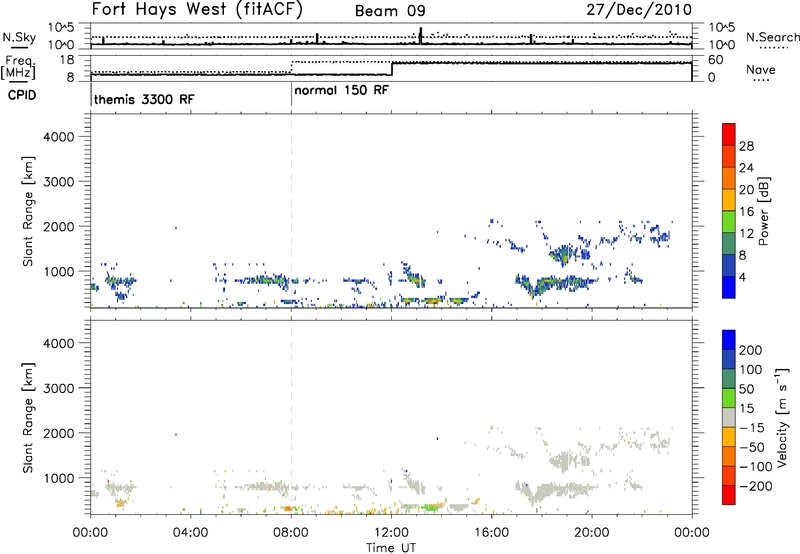This screenshot has width=800, height=554.
Task: Click the "Velocity [m s⁻¹]" colorbar label
Action: [x=782, y=417]
